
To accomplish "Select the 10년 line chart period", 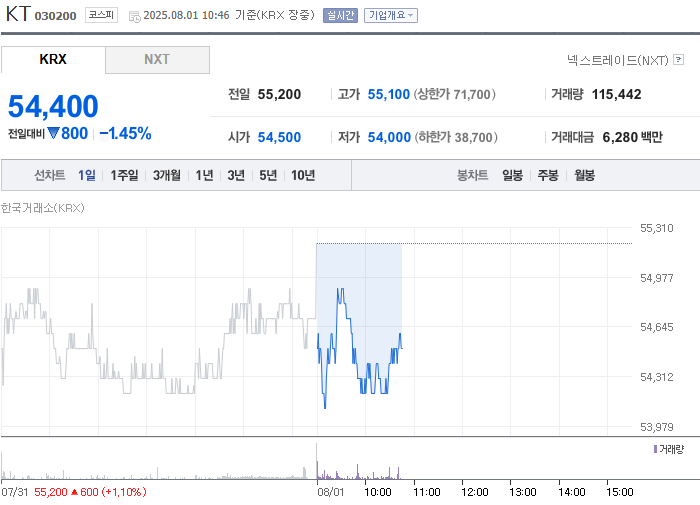I will coord(303,175).
